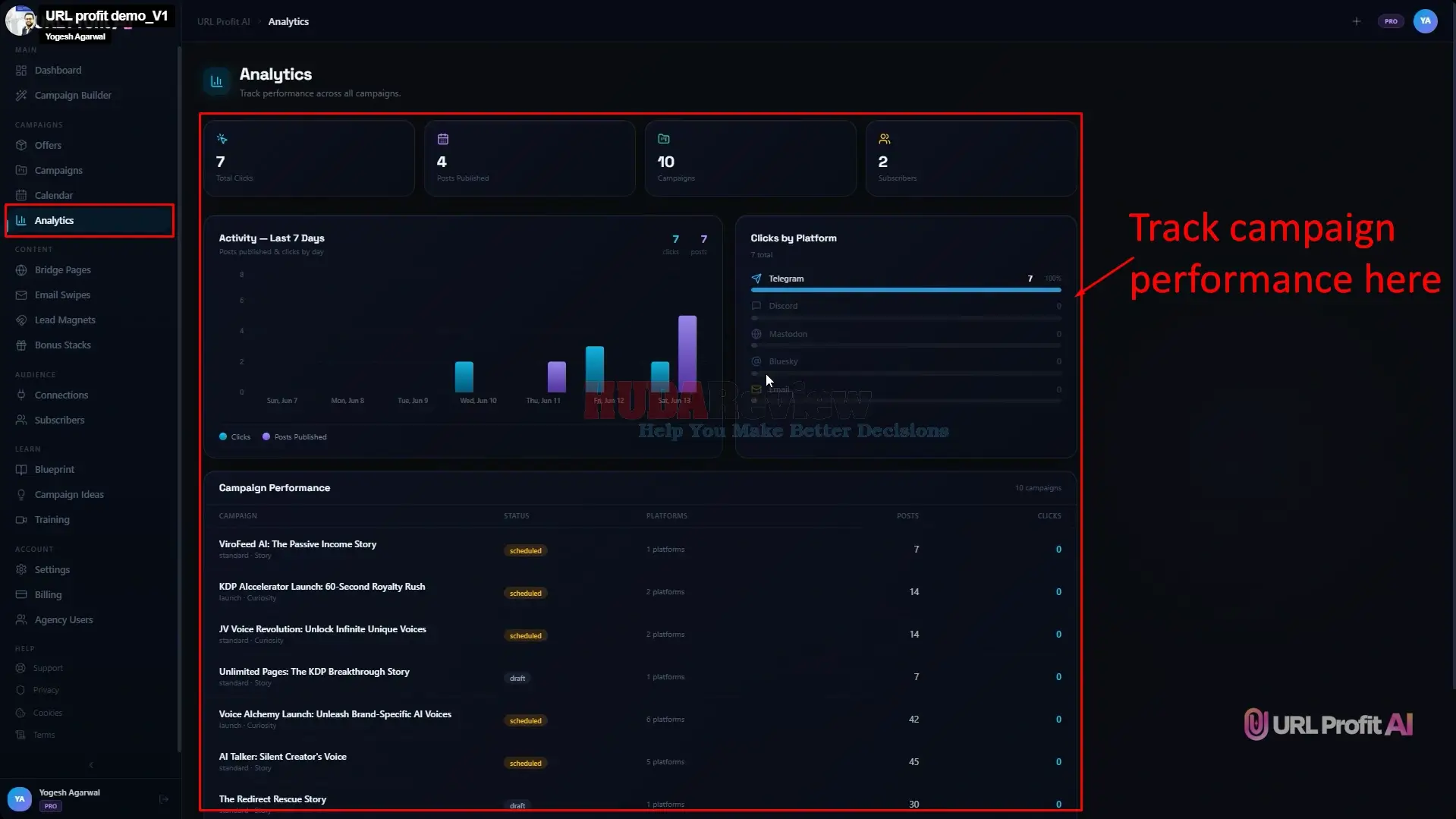Click the Telegram clicks progress bar
The height and width of the screenshot is (819, 1456).
[906, 290]
